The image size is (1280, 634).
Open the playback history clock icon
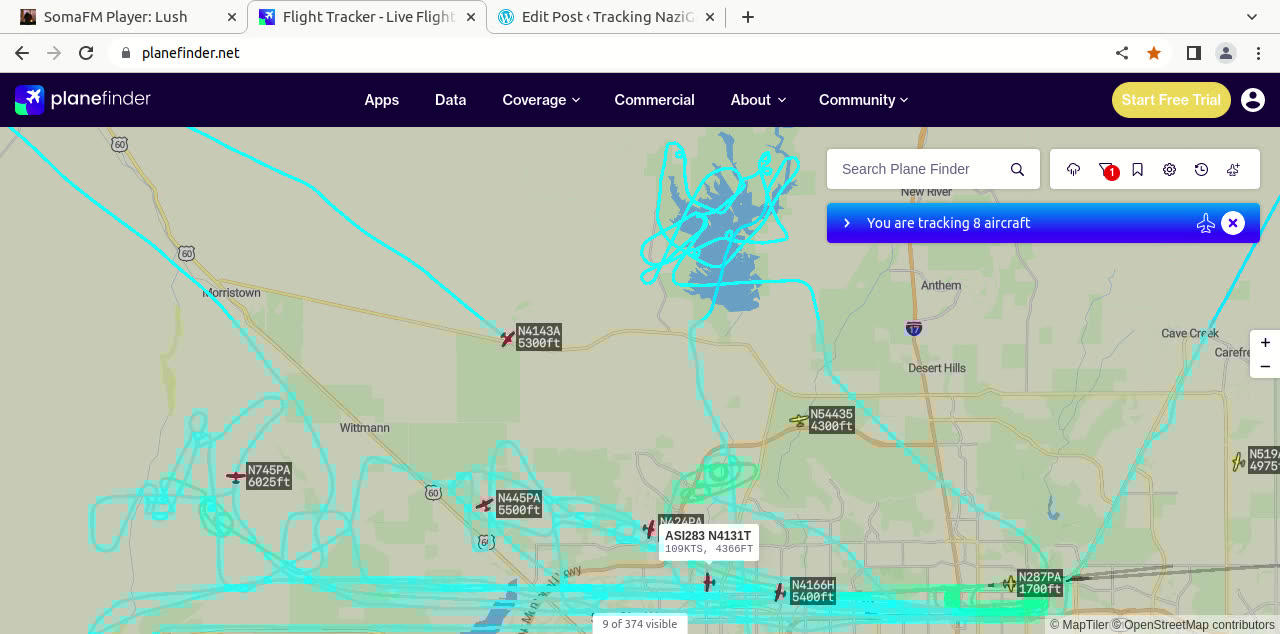(x=1201, y=170)
